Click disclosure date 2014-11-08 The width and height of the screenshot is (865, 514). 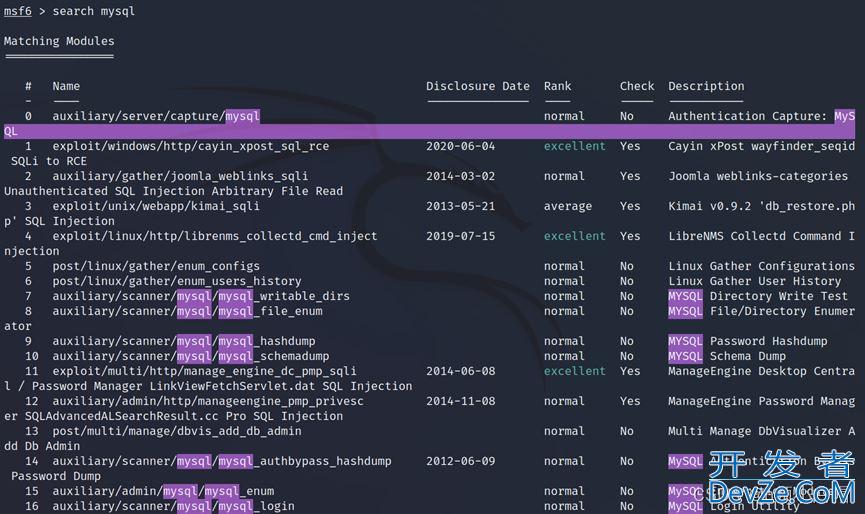pyautogui.click(x=461, y=401)
